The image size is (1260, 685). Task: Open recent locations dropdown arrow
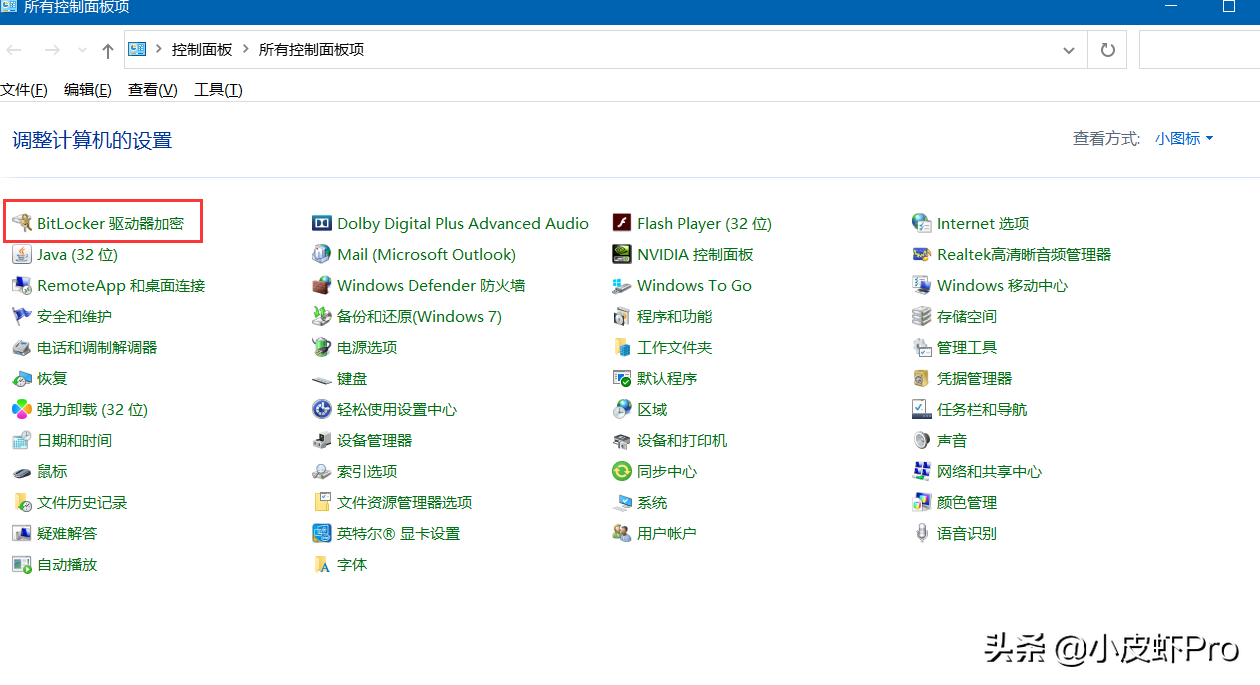82,50
